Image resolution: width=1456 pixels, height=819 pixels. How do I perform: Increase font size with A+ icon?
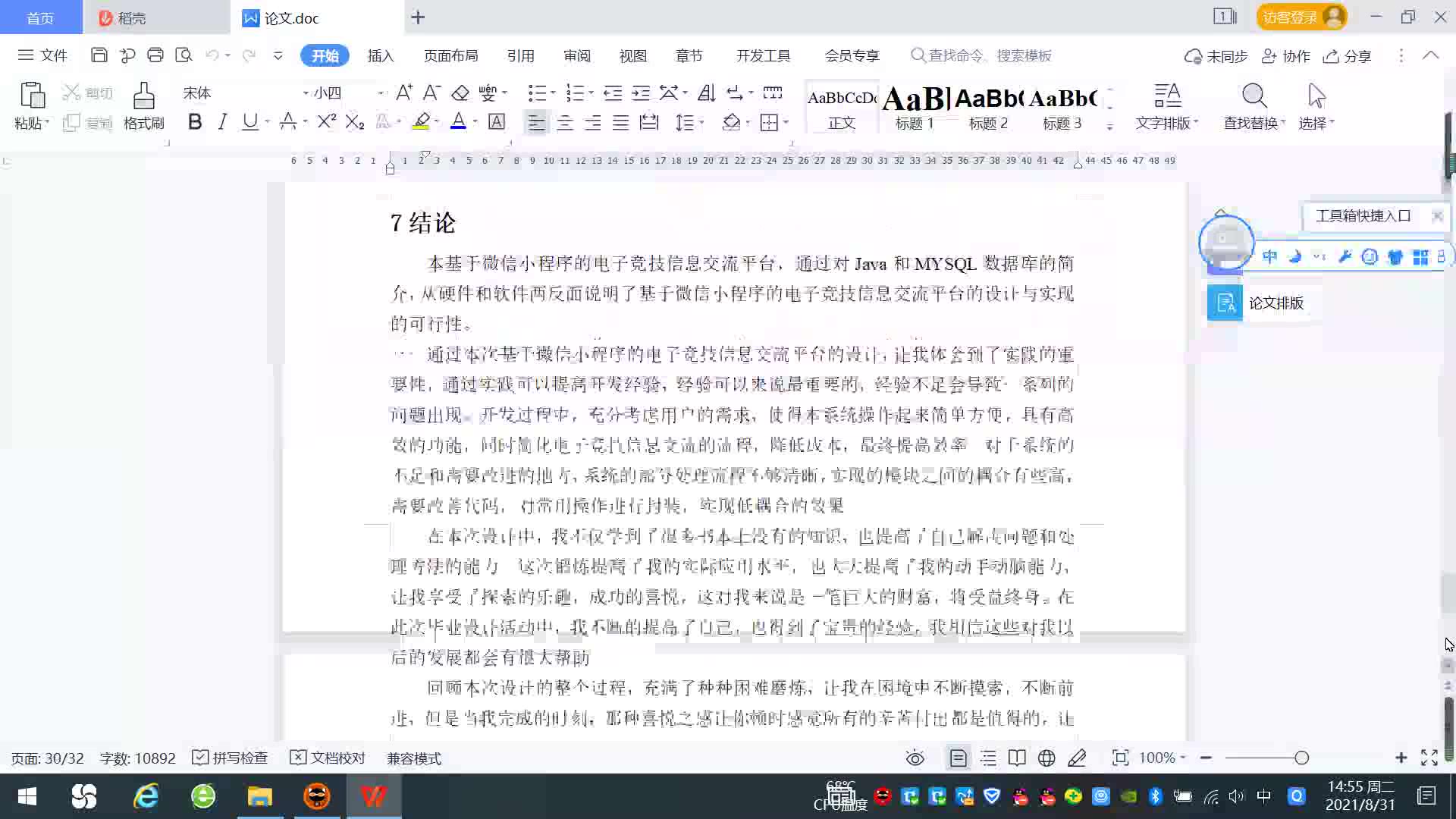(x=404, y=93)
